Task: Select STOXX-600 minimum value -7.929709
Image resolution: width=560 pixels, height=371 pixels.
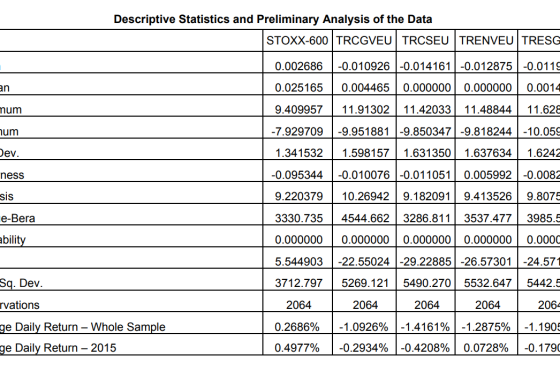Action: pos(297,131)
